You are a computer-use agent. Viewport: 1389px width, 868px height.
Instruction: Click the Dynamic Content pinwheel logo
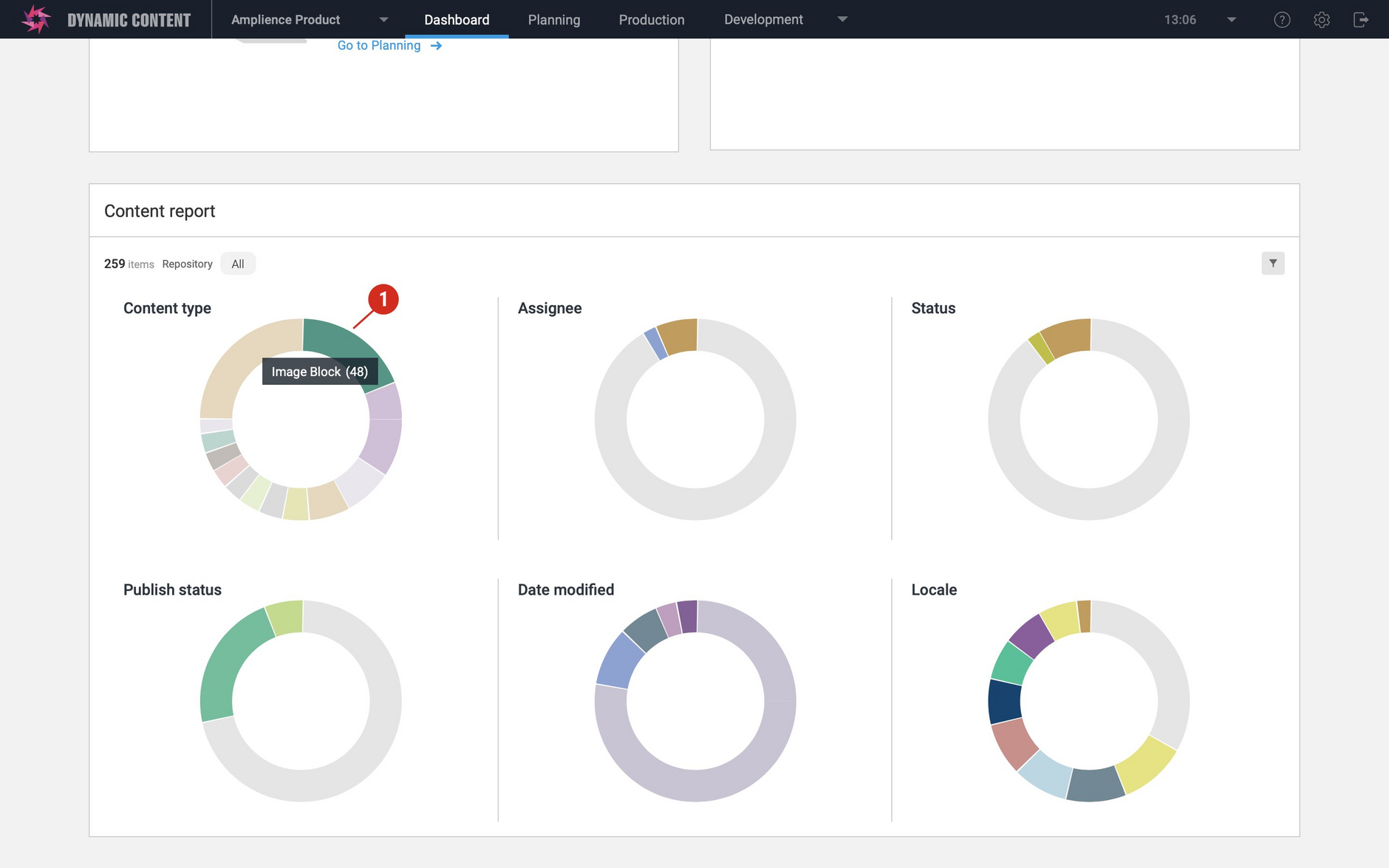35,19
